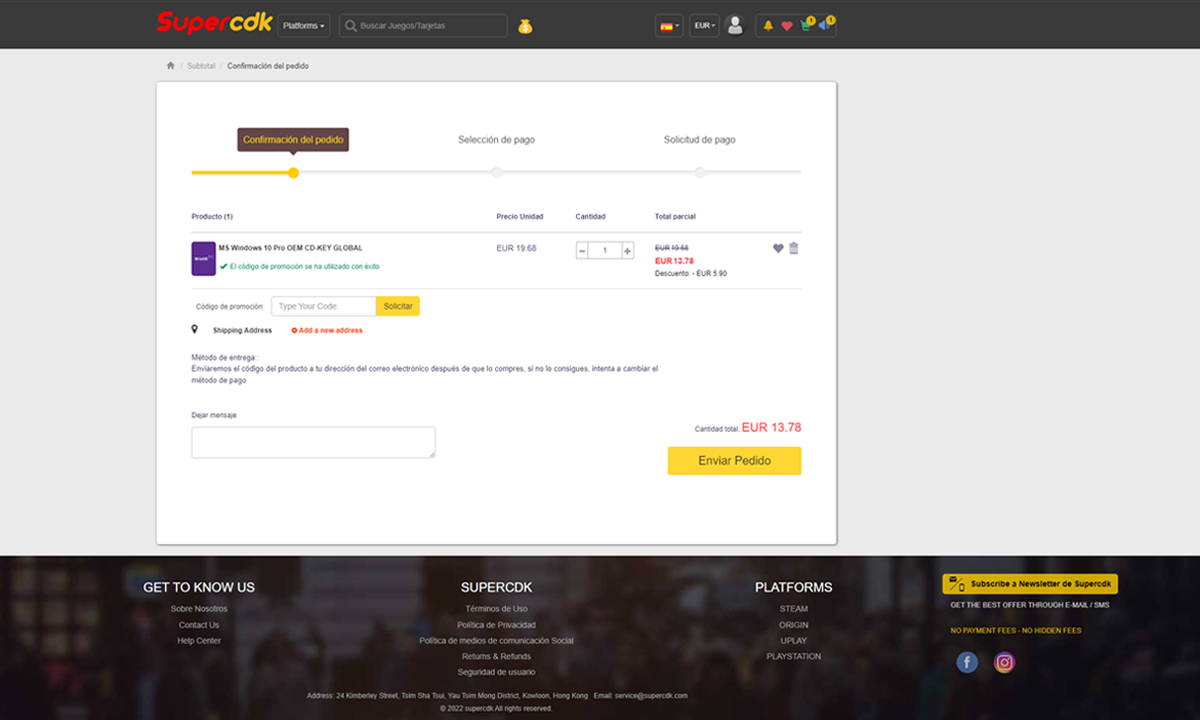Open the Instagram page icon

pyautogui.click(x=1004, y=662)
